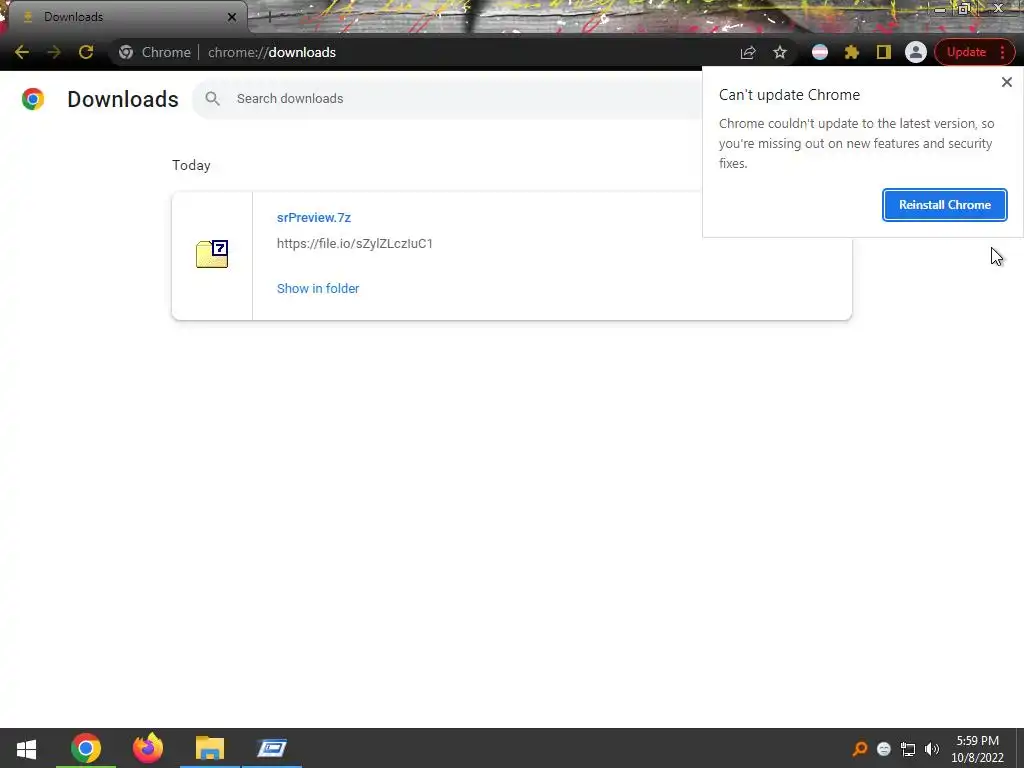This screenshot has width=1024, height=768.
Task: Click the Chrome logo beside Downloads
Action: click(33, 99)
